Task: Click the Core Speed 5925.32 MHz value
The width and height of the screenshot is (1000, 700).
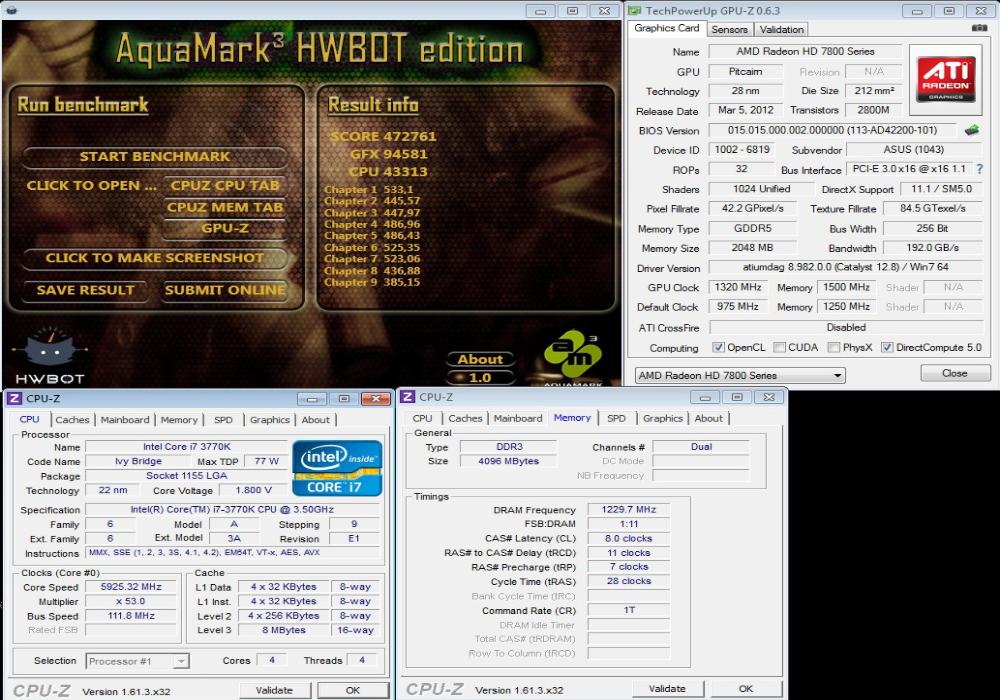Action: click(x=131, y=587)
